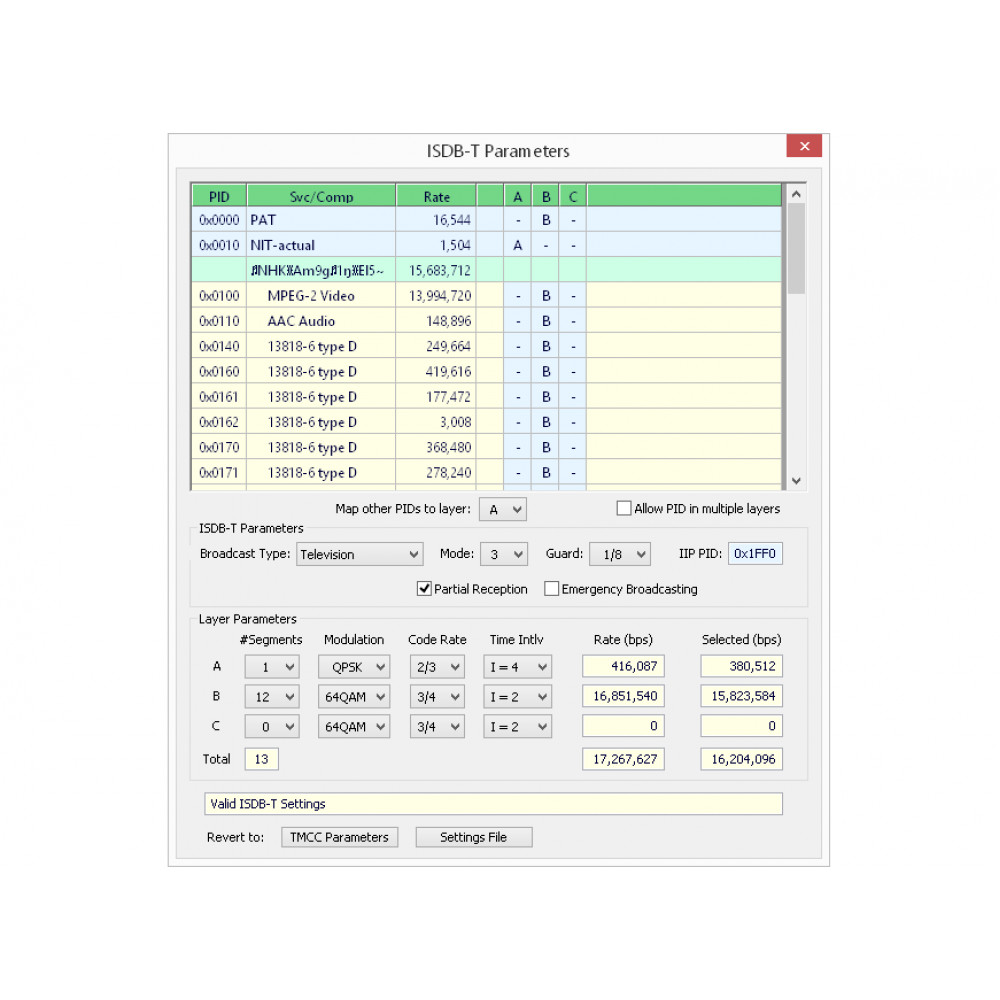1000x1000 pixels.
Task: Click the Settings File button
Action: click(473, 837)
